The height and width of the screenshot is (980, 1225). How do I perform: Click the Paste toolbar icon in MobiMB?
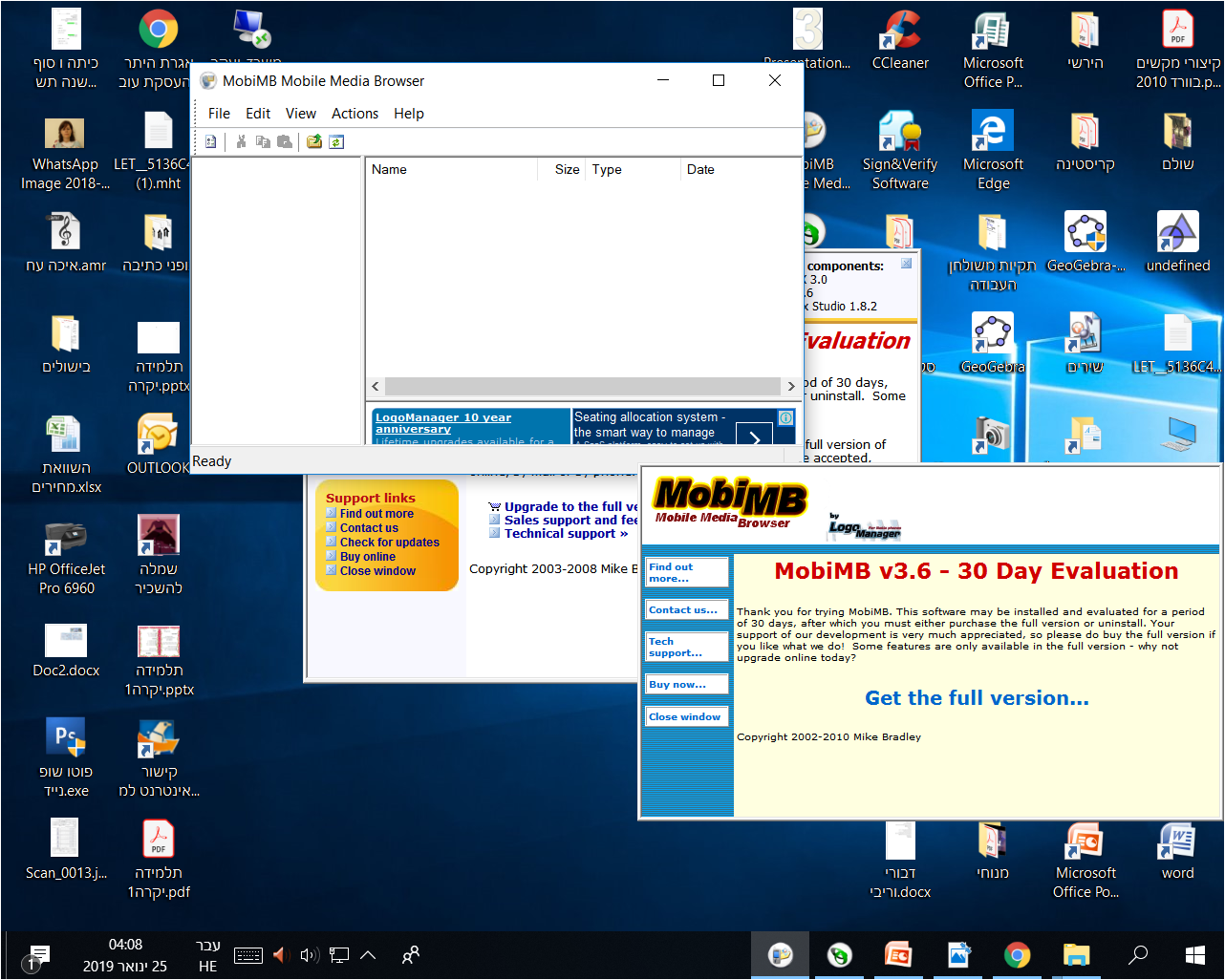click(285, 142)
